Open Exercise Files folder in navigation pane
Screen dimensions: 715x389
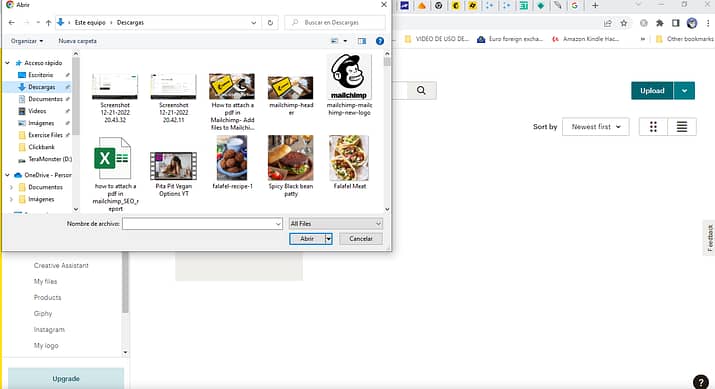coord(45,135)
